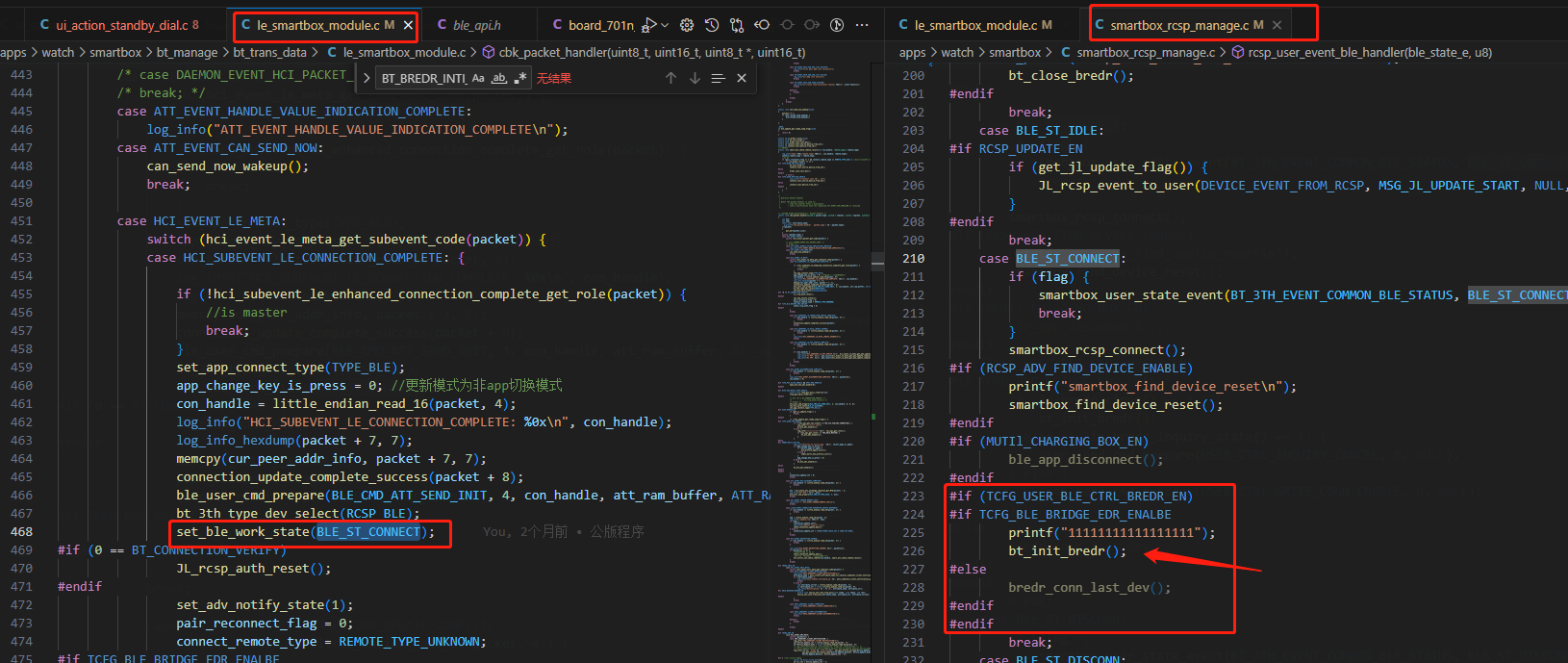Click the can_send_now_wakeup() call on line 448
Image resolution: width=1568 pixels, height=663 pixels.
[227, 166]
